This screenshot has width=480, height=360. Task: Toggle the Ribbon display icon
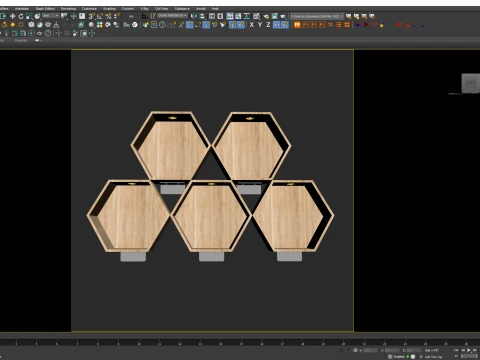230,16
